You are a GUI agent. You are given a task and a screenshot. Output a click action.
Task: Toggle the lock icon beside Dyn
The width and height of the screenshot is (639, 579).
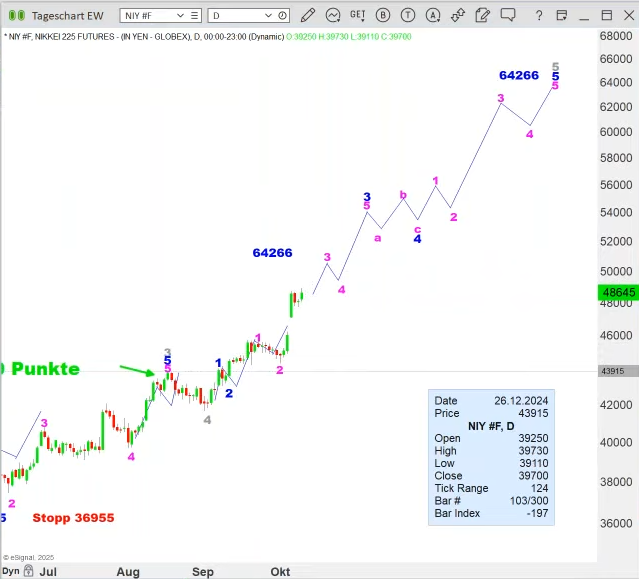26,571
